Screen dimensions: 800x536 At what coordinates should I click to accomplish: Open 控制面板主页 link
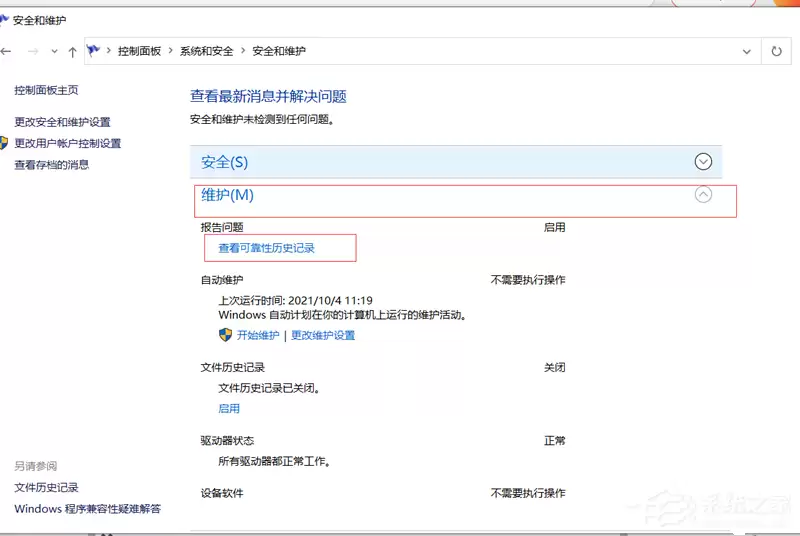46,90
